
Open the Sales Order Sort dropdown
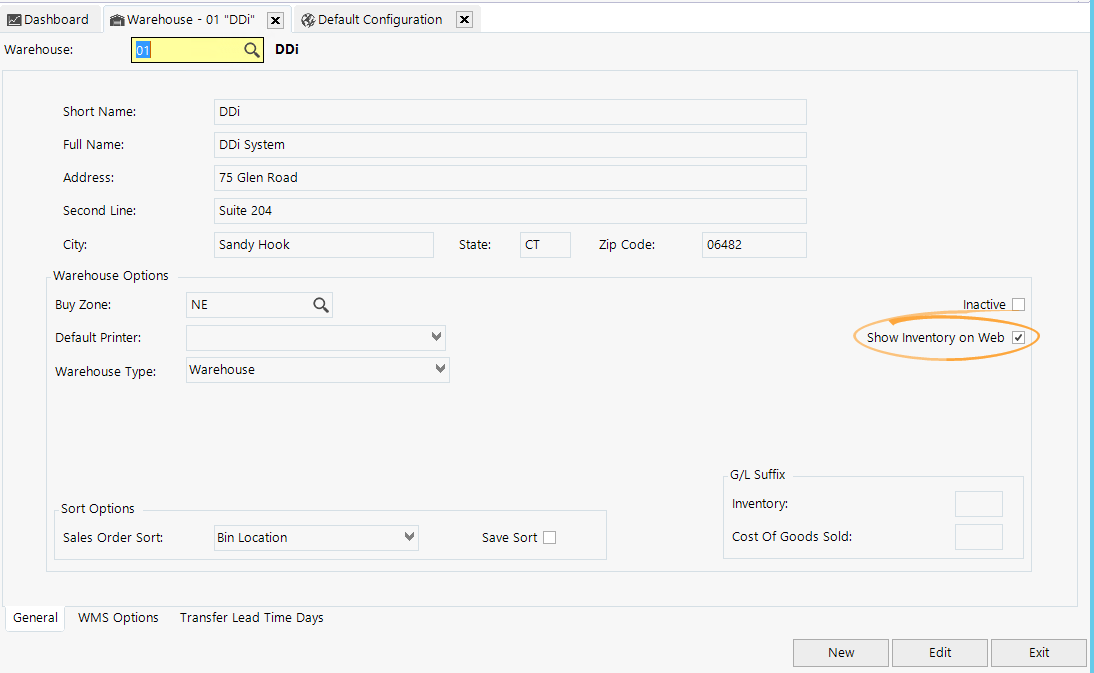(409, 537)
